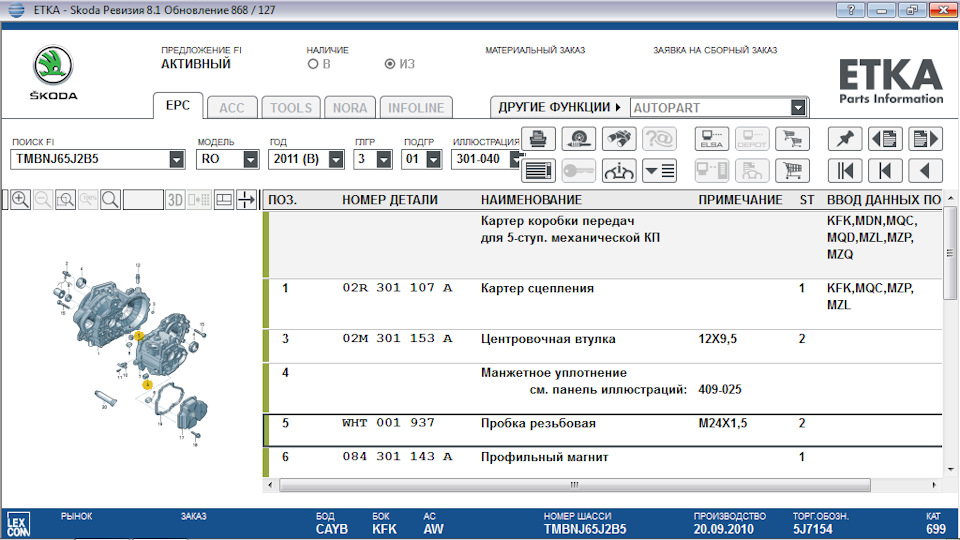Click the Skoda logo
The width and height of the screenshot is (960, 540).
tap(53, 72)
